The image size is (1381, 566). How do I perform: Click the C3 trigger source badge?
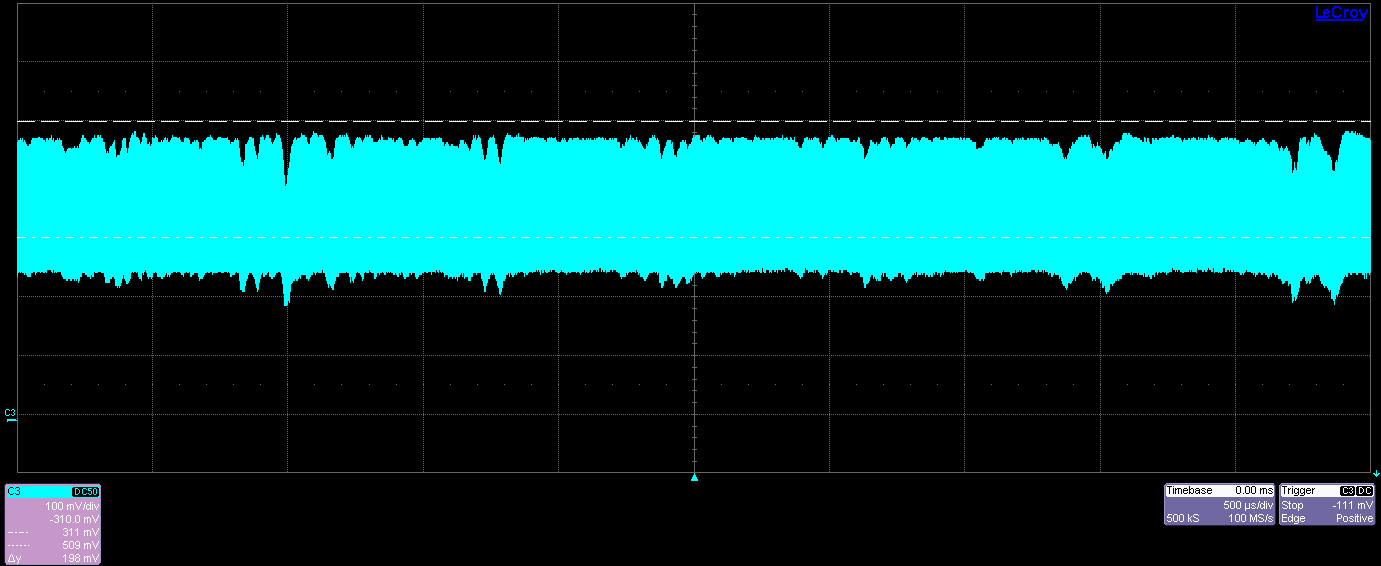coord(1347,491)
